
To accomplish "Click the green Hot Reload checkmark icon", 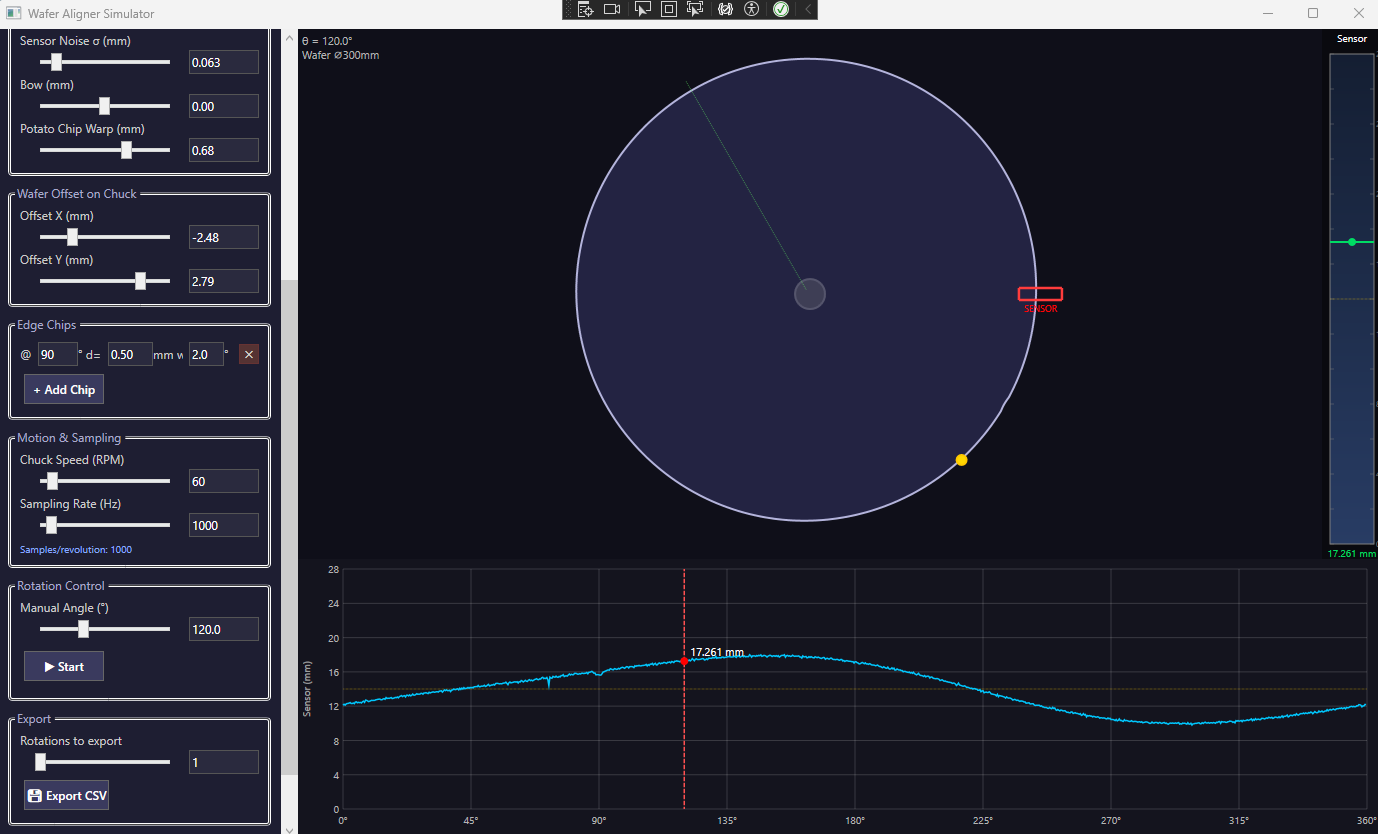I will 781,9.
